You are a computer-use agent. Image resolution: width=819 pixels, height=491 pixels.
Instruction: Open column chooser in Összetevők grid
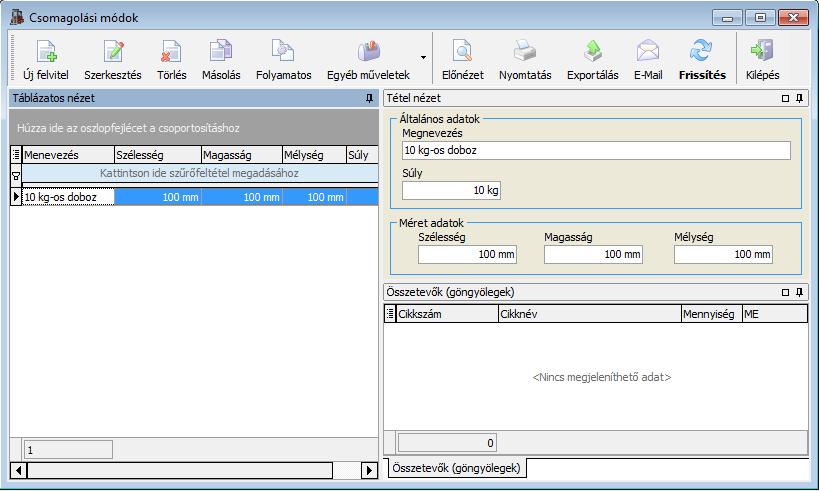click(x=390, y=314)
